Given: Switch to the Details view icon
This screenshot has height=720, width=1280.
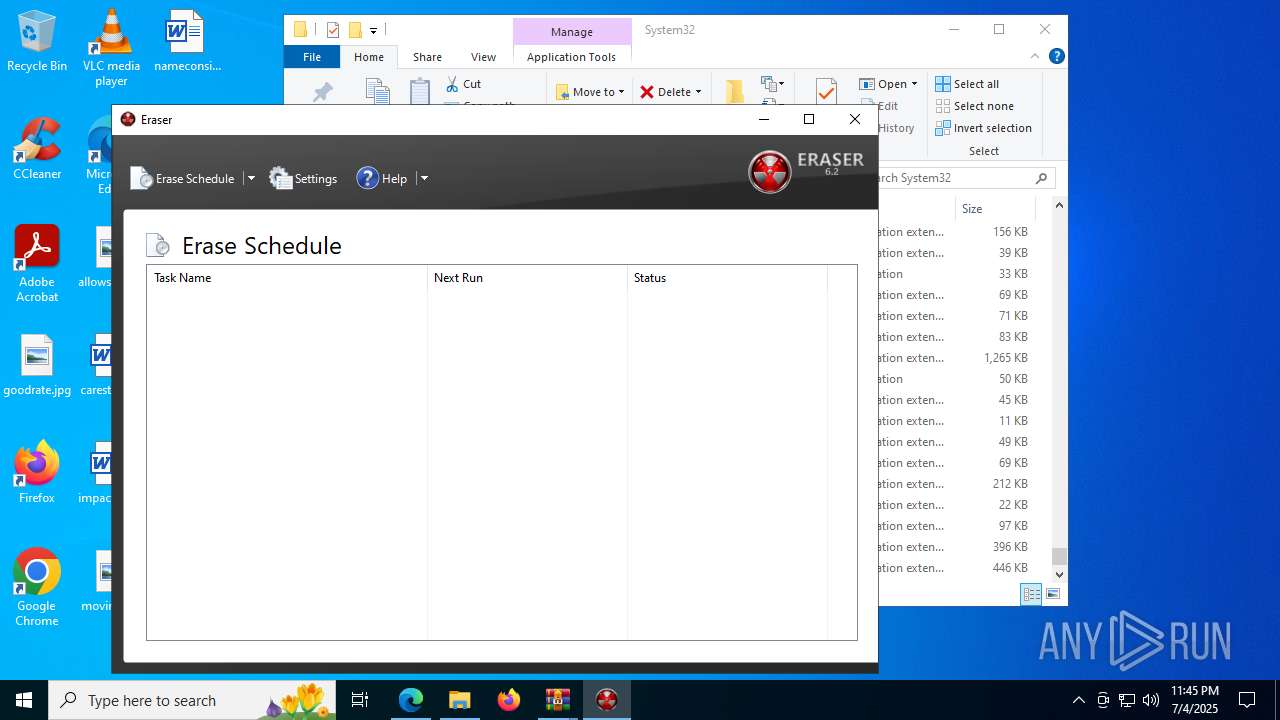Looking at the screenshot, I should 1031,594.
